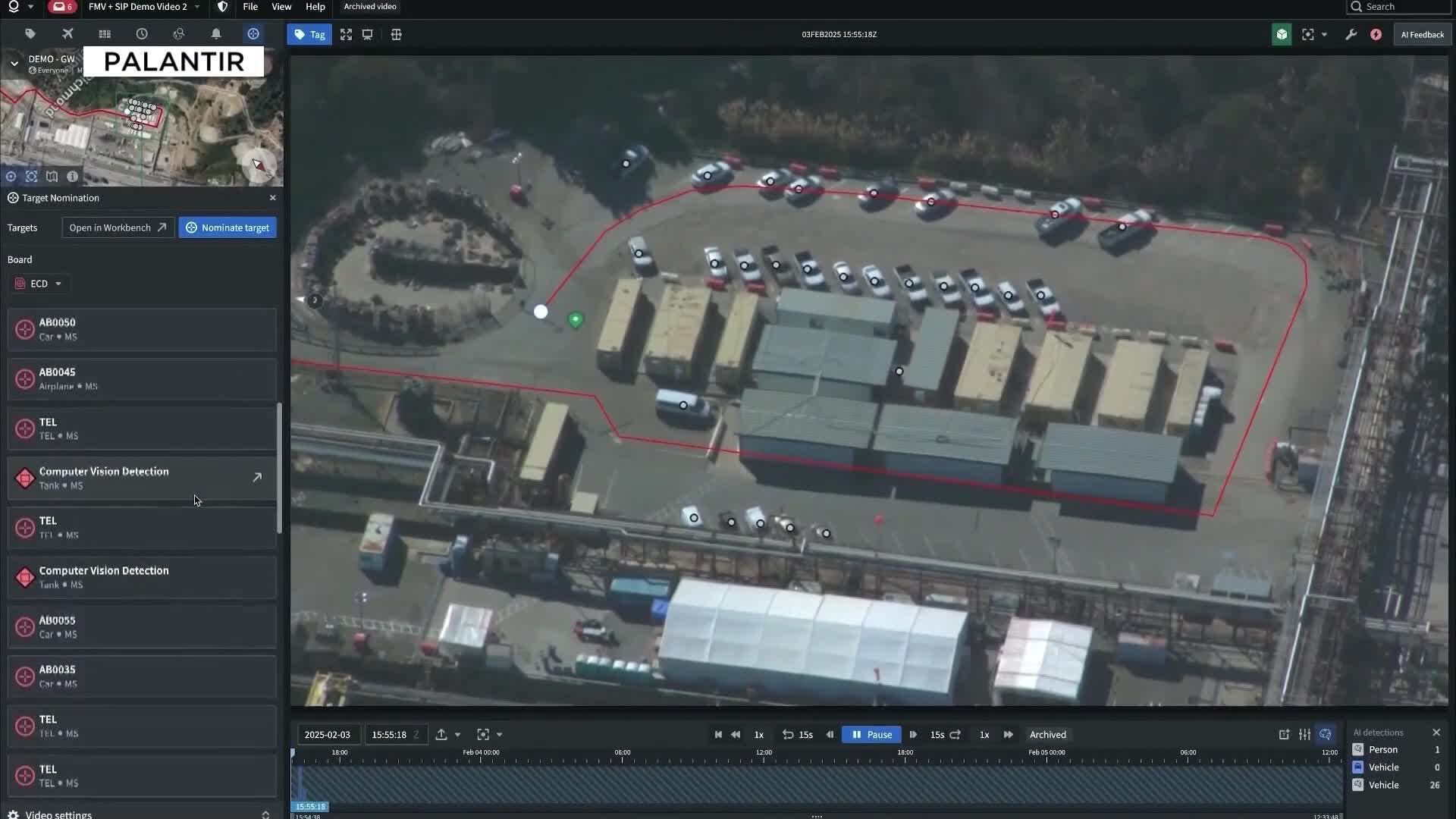Open the history clock icon panel
The width and height of the screenshot is (1456, 819).
[142, 34]
